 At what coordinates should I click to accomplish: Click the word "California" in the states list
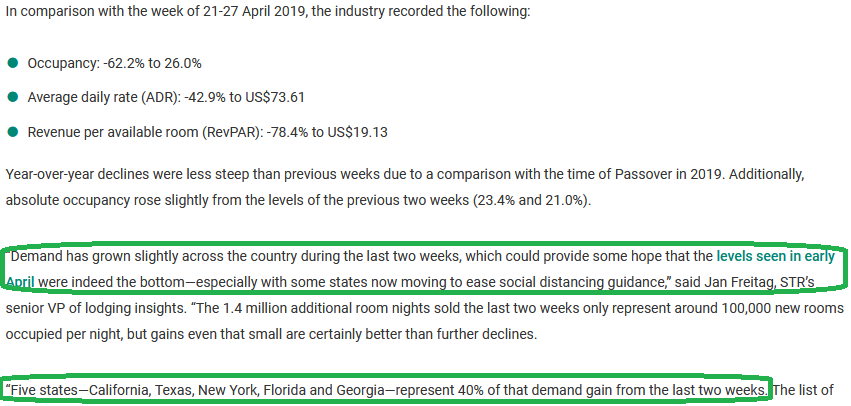click(118, 390)
